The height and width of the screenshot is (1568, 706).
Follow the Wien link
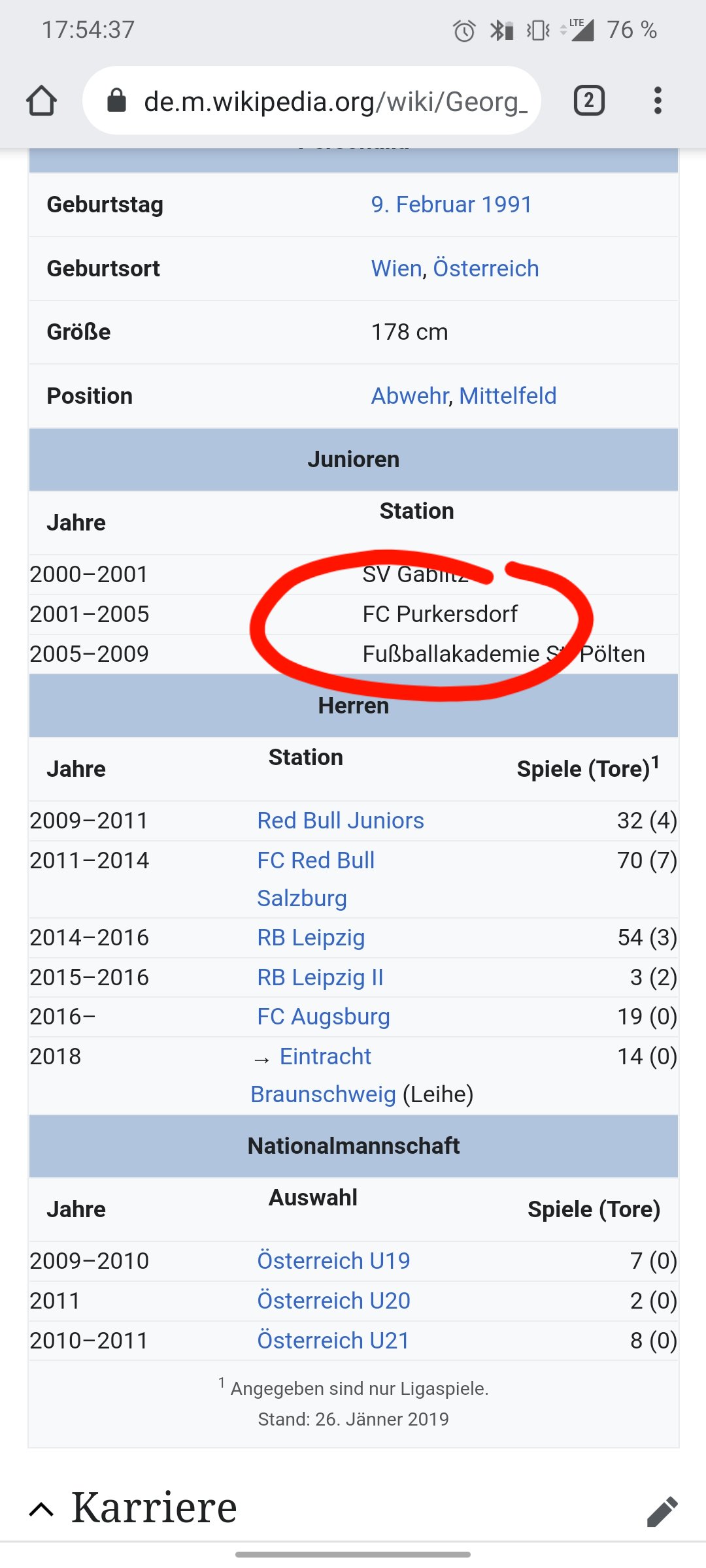[397, 269]
